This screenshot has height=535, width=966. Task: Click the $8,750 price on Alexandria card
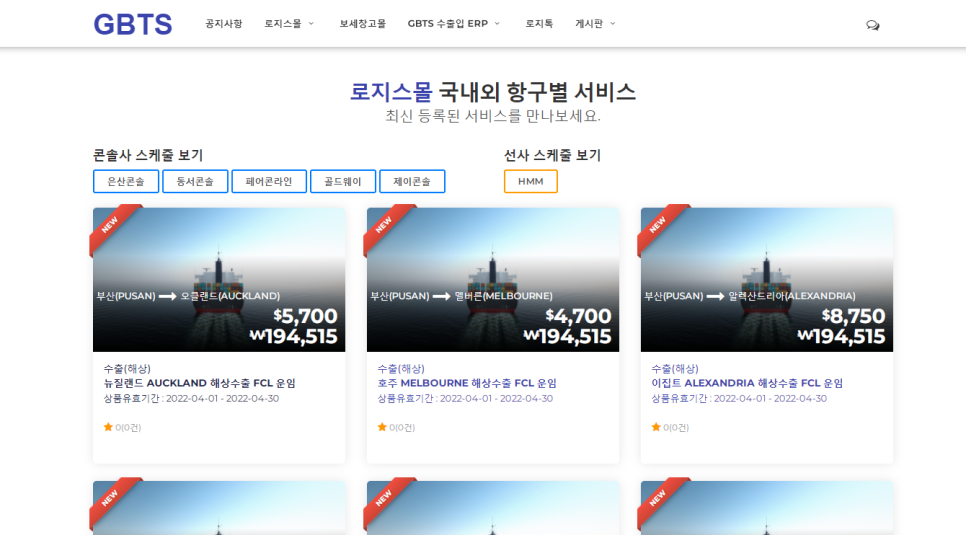[x=853, y=316]
